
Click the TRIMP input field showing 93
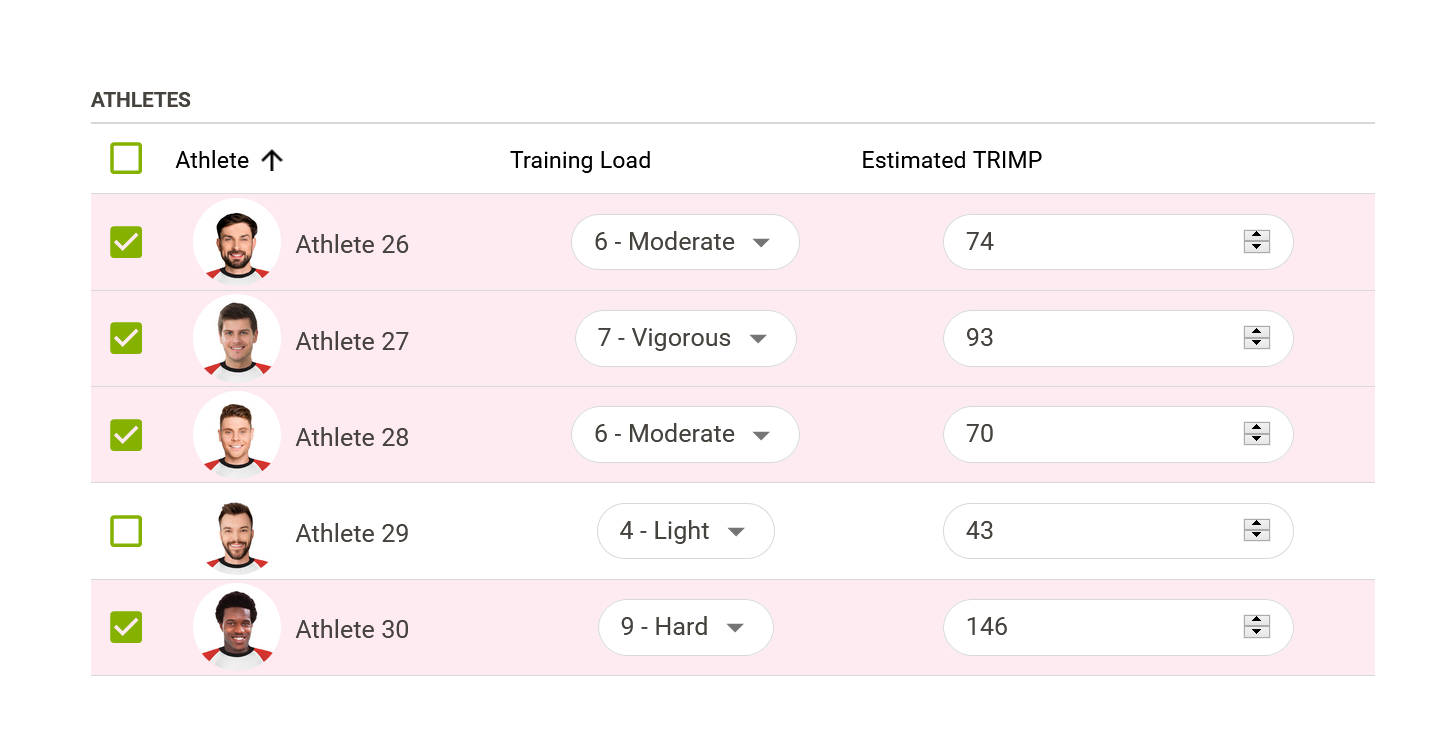click(x=1118, y=338)
